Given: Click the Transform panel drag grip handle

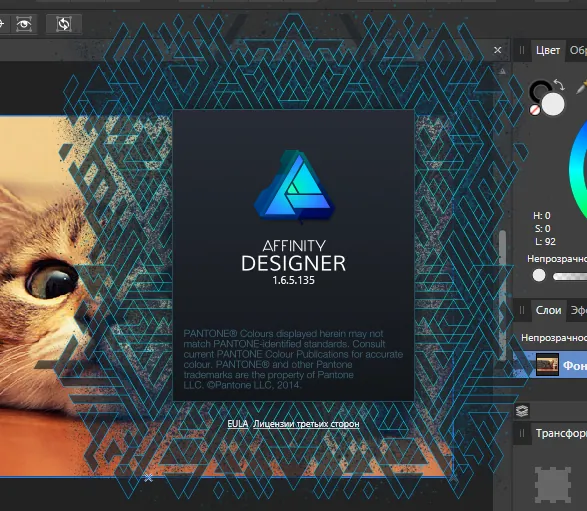Looking at the screenshot, I should [522, 433].
